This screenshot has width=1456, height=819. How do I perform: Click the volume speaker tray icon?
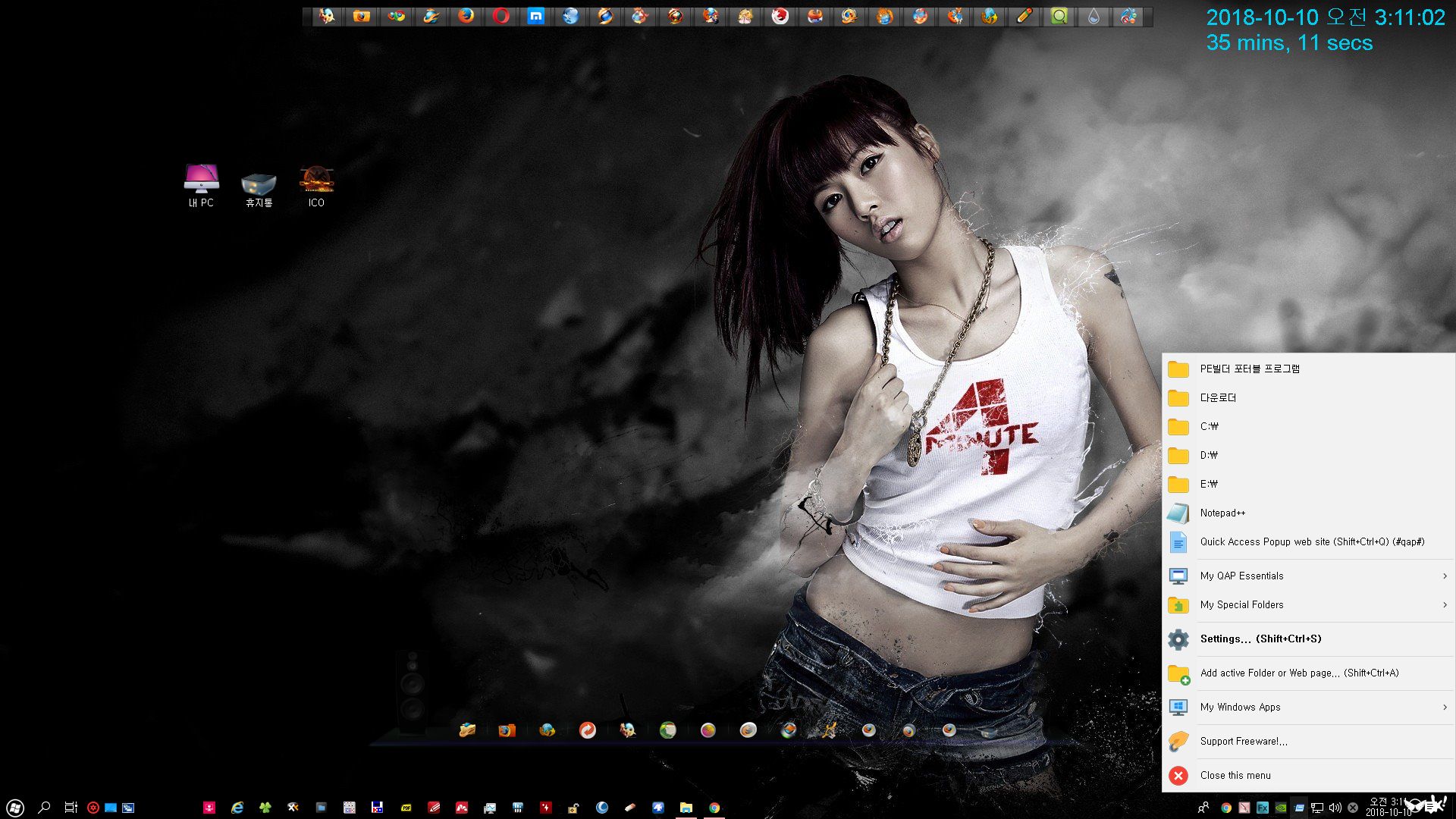[x=1335, y=808]
